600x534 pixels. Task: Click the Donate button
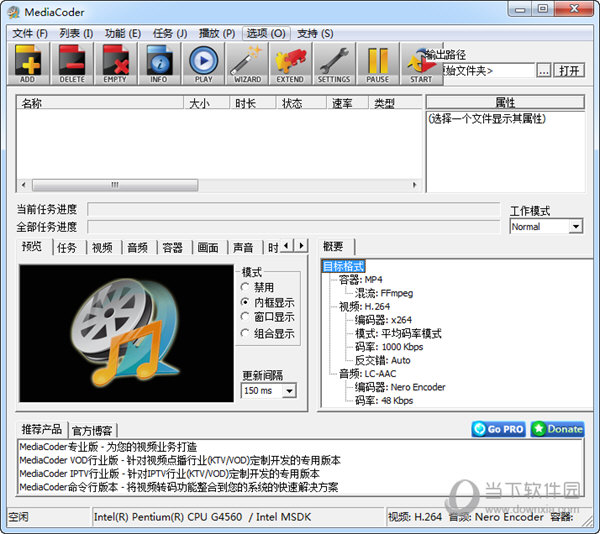[558, 429]
